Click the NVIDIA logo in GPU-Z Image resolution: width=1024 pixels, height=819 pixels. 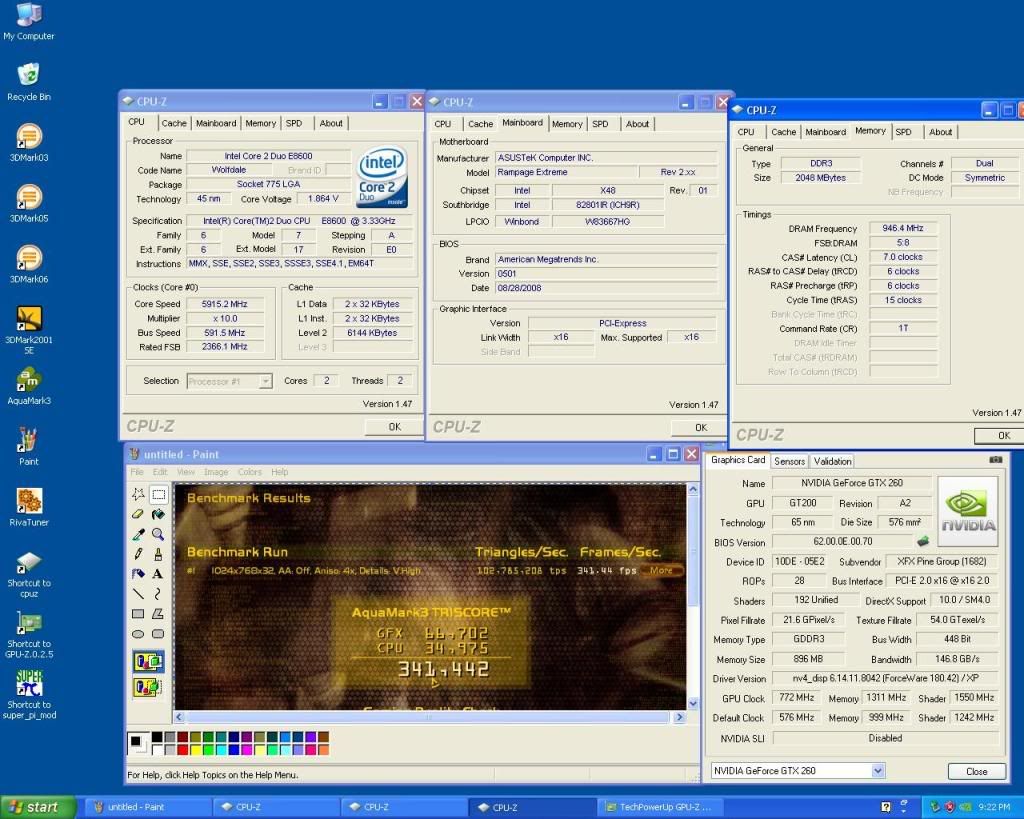[968, 511]
